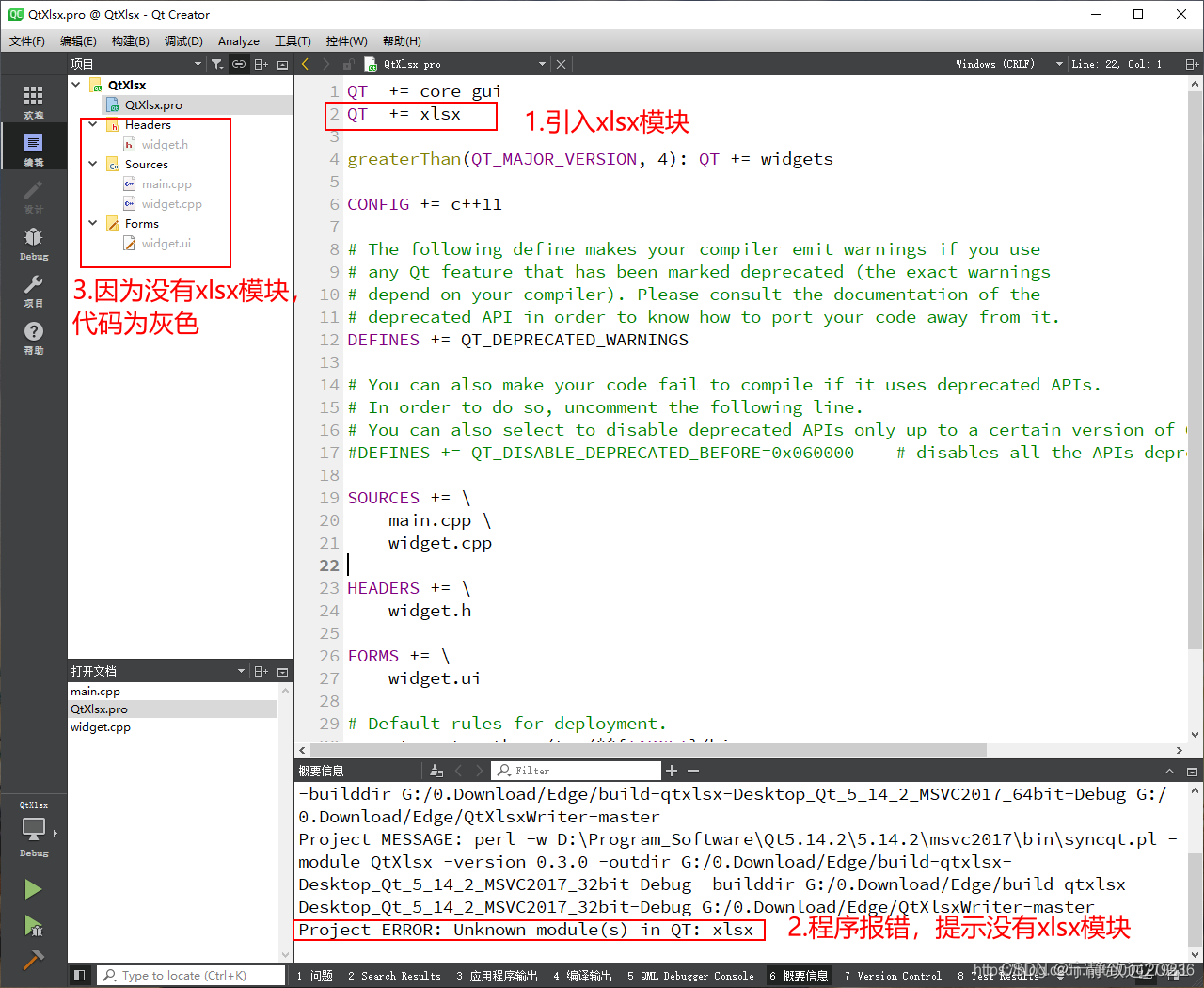Select QtXlsx.pro in the project tree
The height and width of the screenshot is (988, 1204).
pyautogui.click(x=153, y=104)
